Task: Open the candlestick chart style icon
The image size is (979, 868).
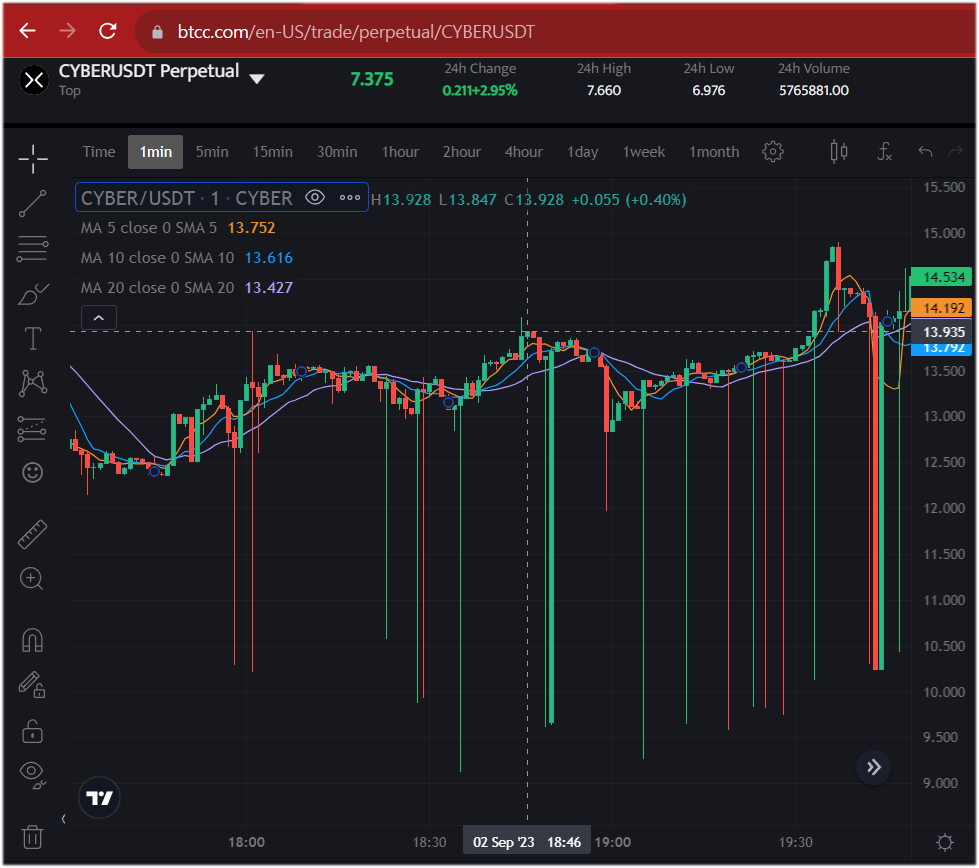Action: pyautogui.click(x=839, y=152)
